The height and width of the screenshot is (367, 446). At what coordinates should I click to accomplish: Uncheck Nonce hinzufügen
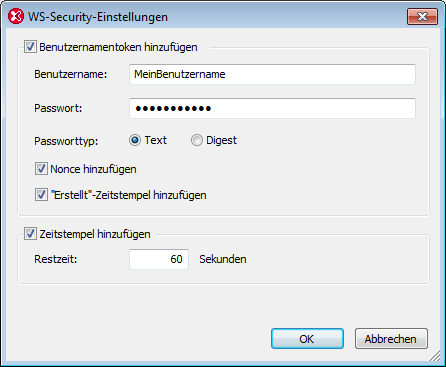point(41,169)
